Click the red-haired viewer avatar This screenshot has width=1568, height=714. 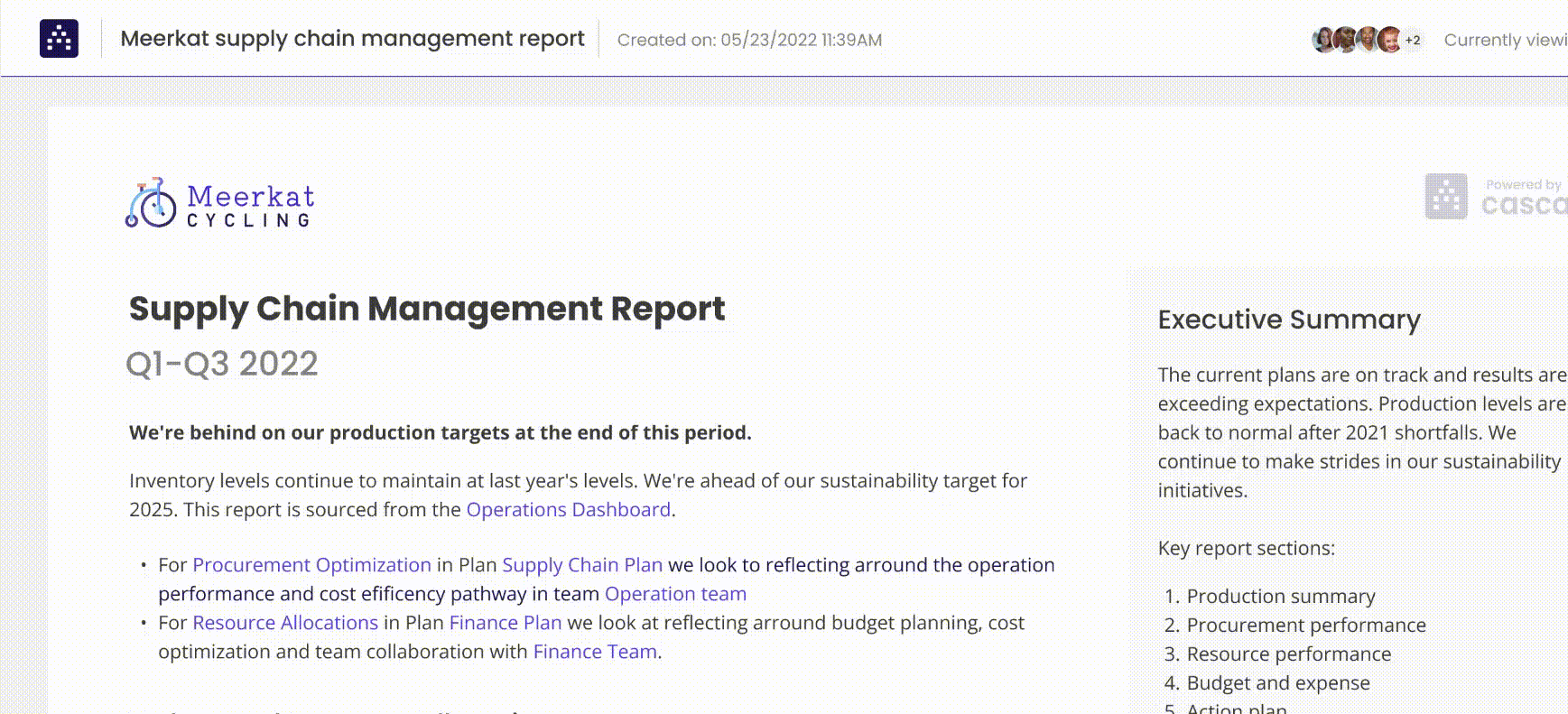coord(1391,40)
